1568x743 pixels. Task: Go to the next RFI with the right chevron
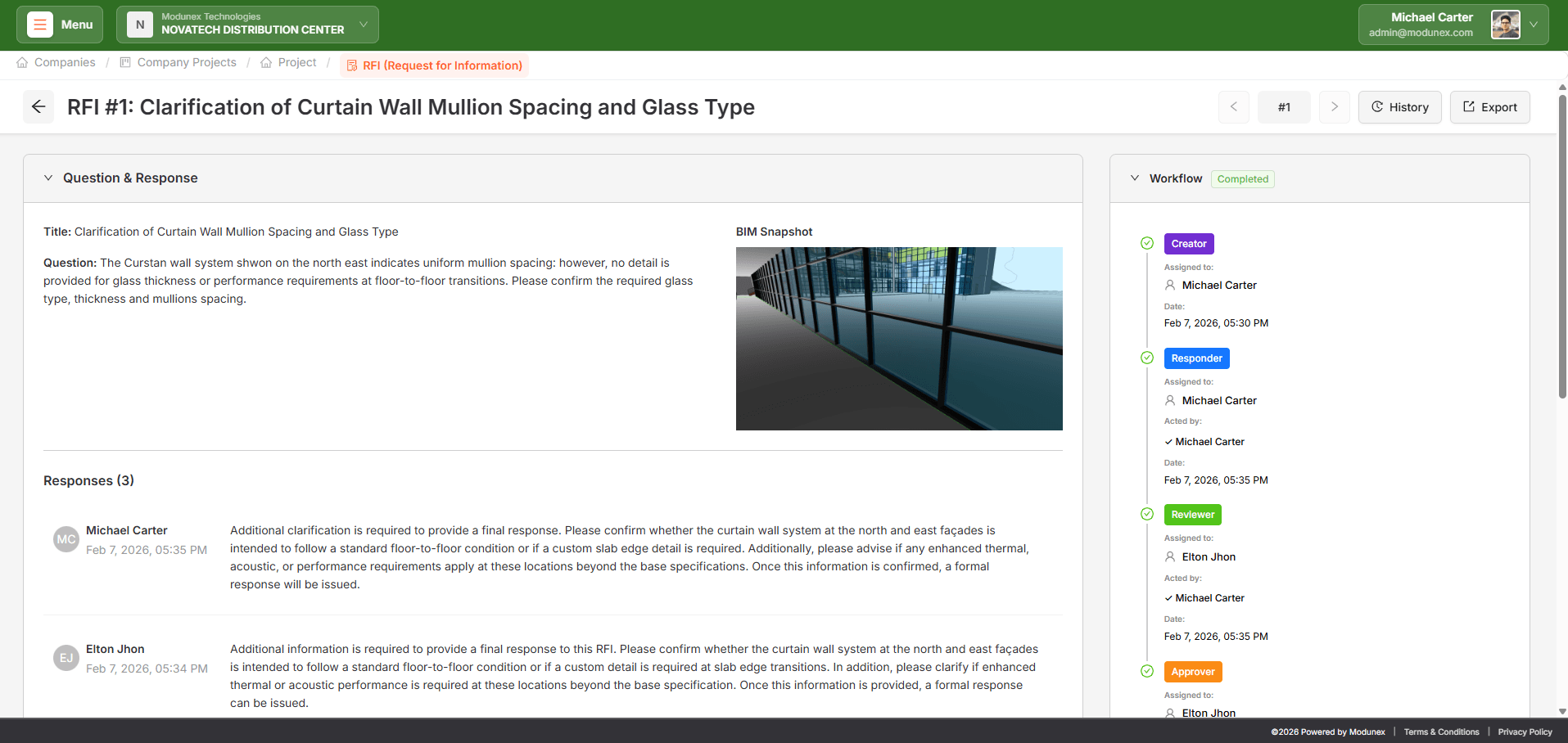coord(1334,107)
